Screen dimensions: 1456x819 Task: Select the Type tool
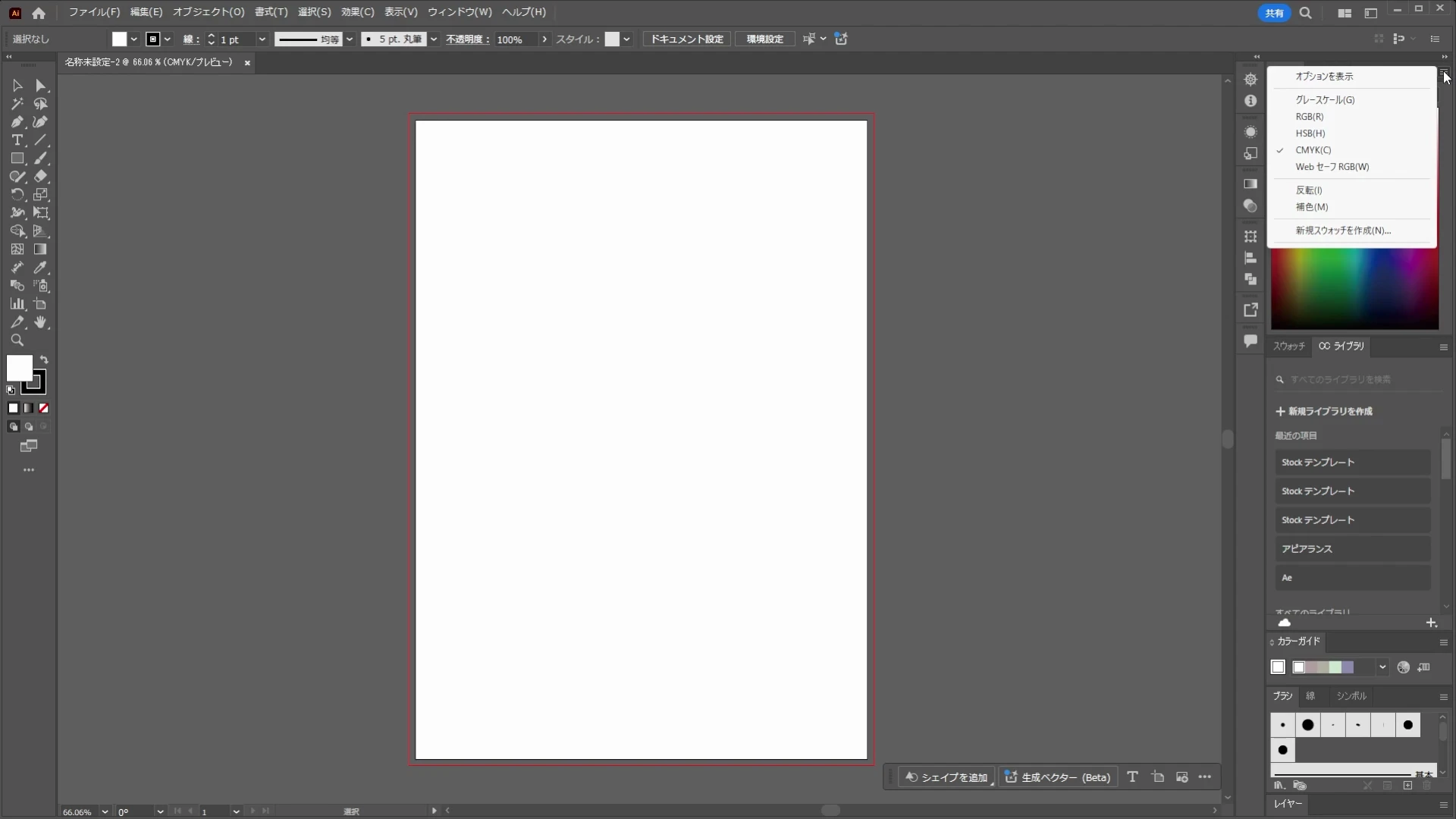click(x=17, y=140)
